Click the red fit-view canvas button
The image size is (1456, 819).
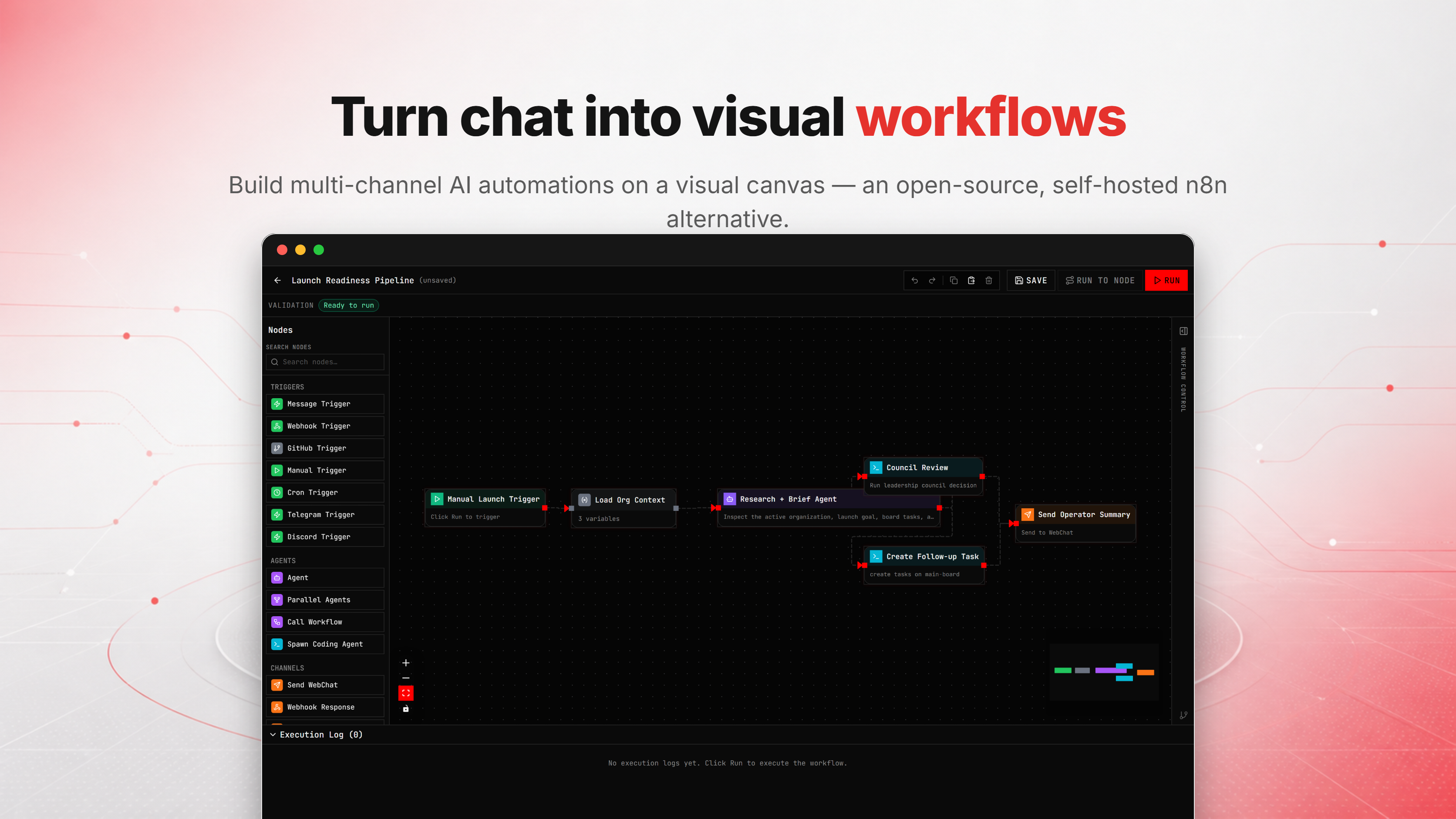(406, 693)
